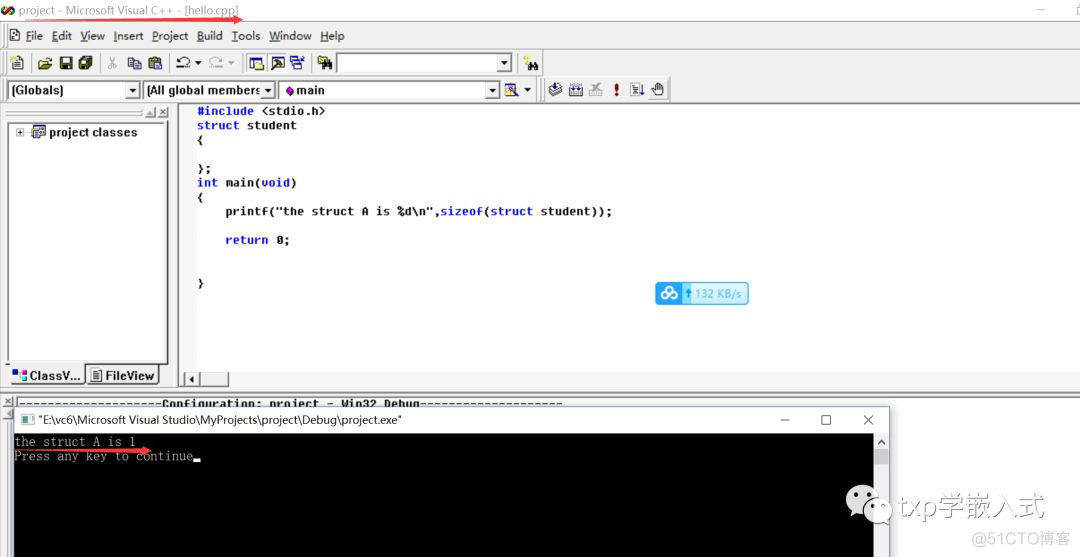Open the Window menu

(290, 36)
